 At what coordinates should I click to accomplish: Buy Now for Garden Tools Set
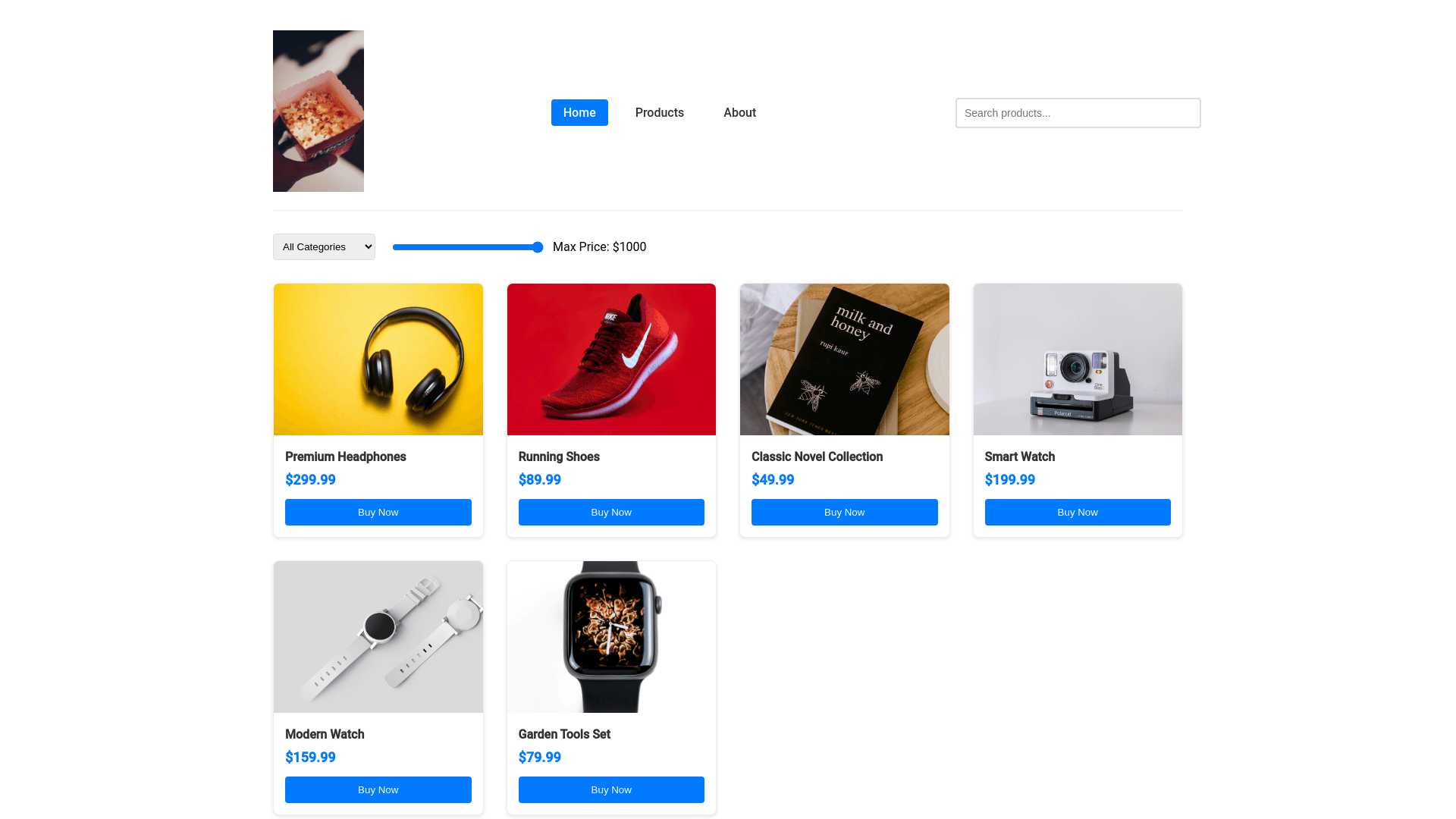tap(611, 789)
